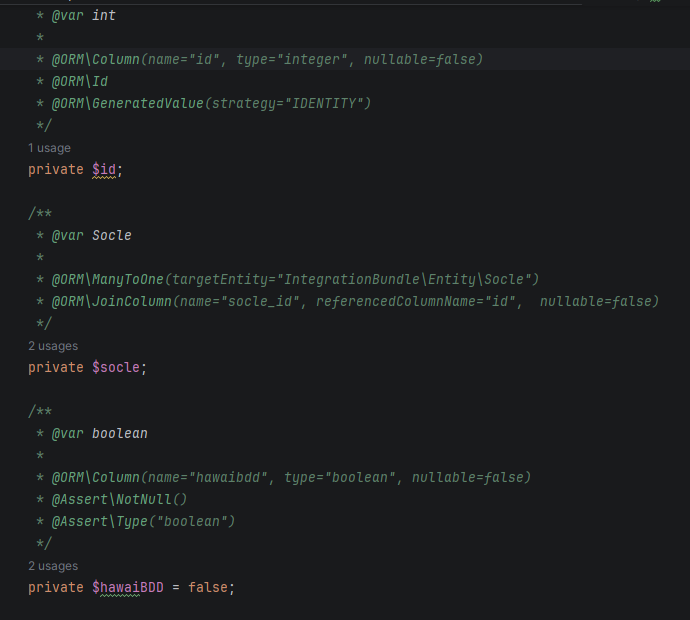This screenshot has height=620, width=690.
Task: Click the int type in the @var tag
Action: pos(104,16)
